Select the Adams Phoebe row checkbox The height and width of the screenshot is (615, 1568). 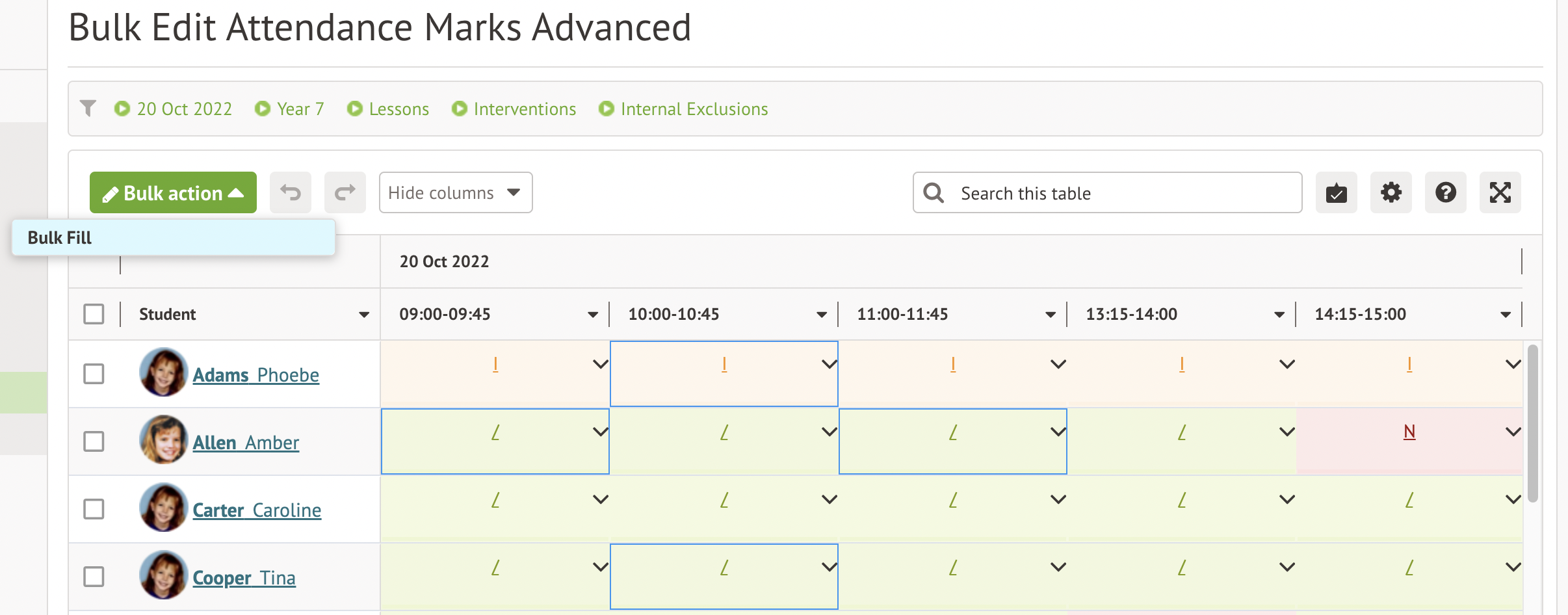coord(94,374)
